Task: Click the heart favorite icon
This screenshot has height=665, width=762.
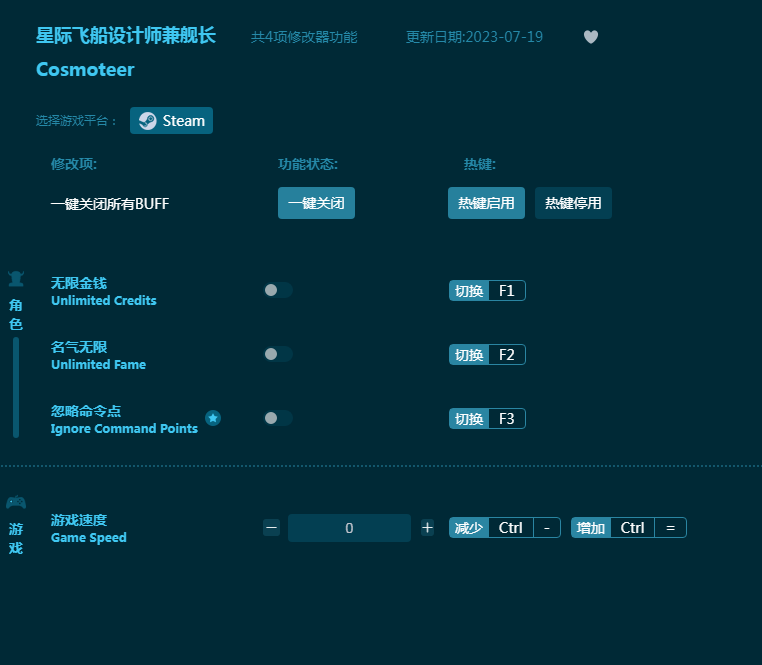Action: [x=590, y=37]
